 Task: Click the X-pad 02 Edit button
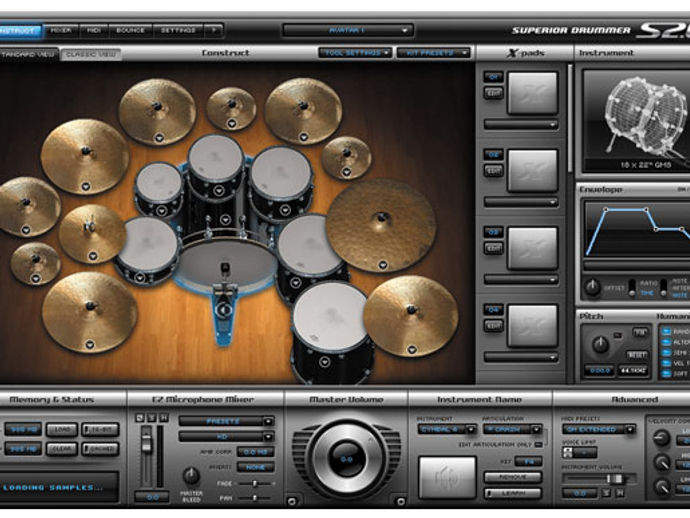[x=493, y=171]
